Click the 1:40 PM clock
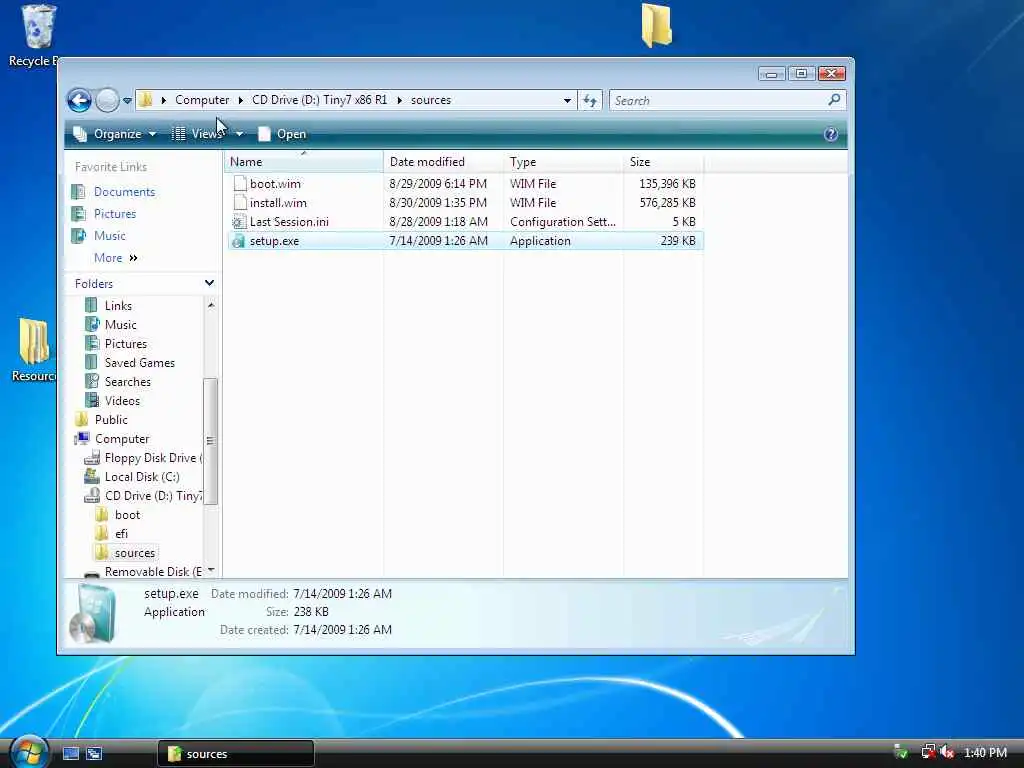This screenshot has width=1024, height=768. (985, 753)
